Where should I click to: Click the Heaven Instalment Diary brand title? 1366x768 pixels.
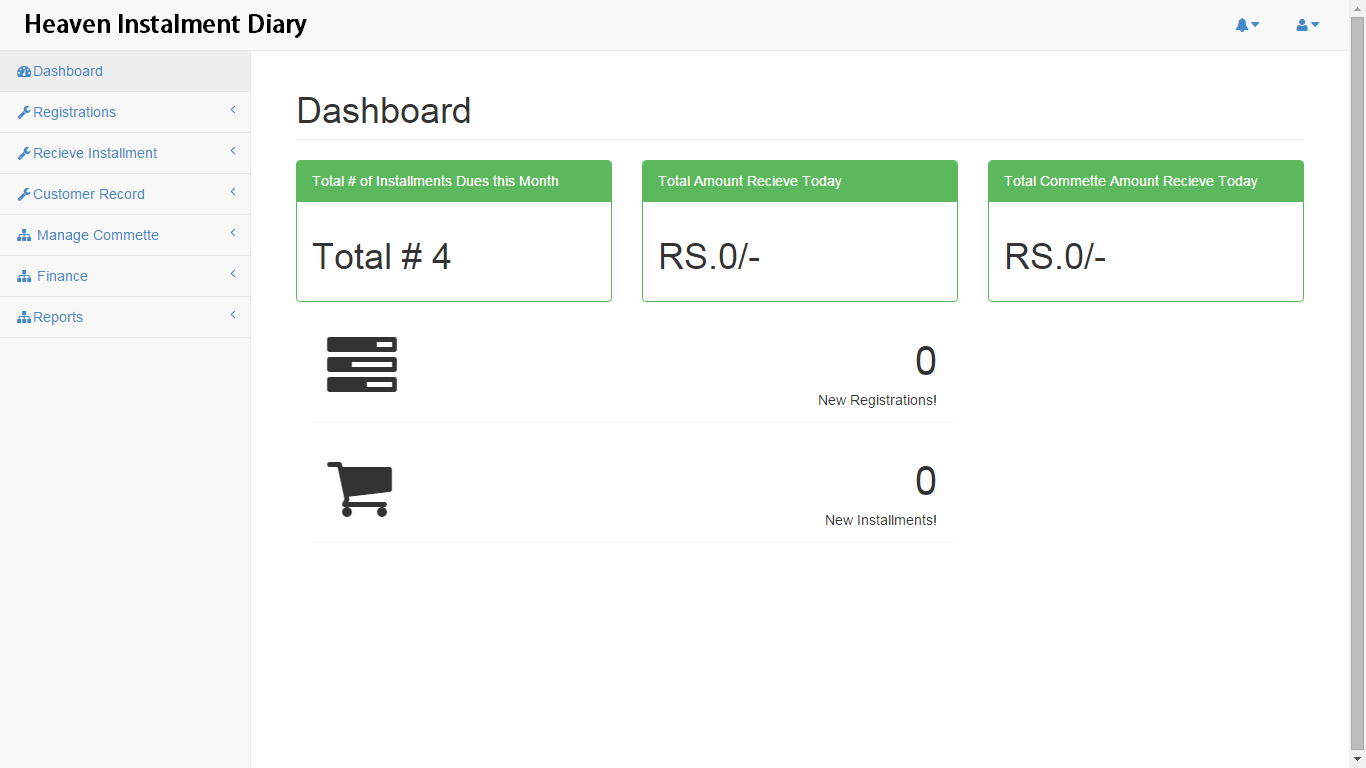(165, 24)
